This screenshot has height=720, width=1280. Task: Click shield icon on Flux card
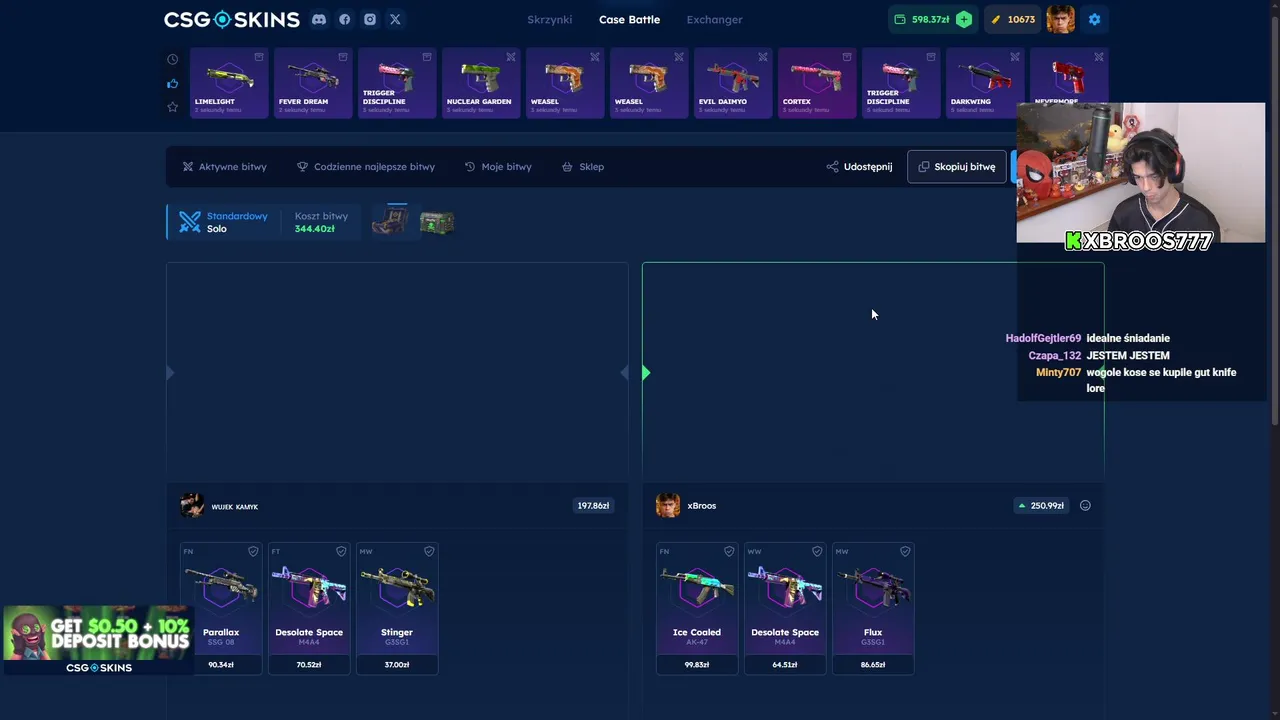tap(905, 551)
